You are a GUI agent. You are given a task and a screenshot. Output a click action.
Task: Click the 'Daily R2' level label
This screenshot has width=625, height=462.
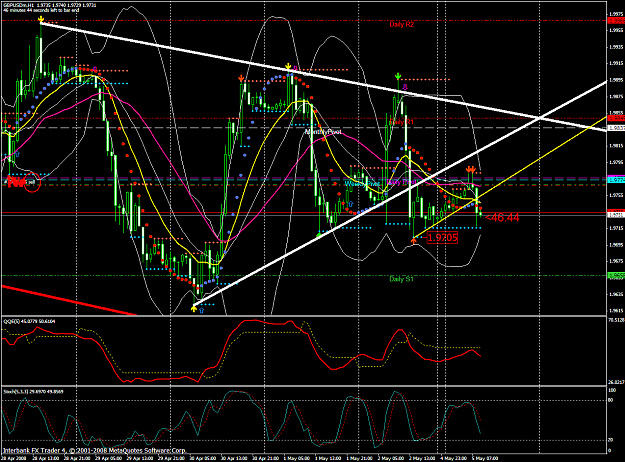point(401,25)
